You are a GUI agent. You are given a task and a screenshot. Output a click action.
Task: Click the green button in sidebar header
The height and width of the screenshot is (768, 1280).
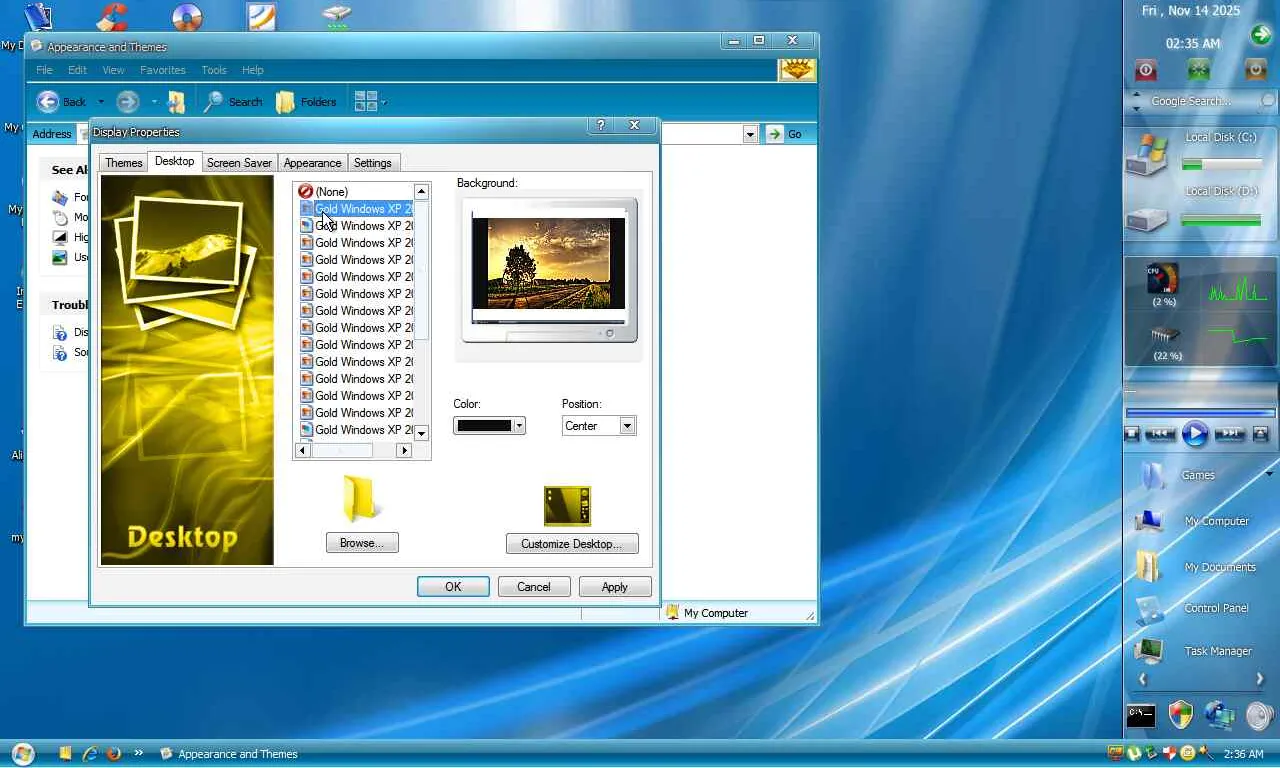pos(1198,70)
